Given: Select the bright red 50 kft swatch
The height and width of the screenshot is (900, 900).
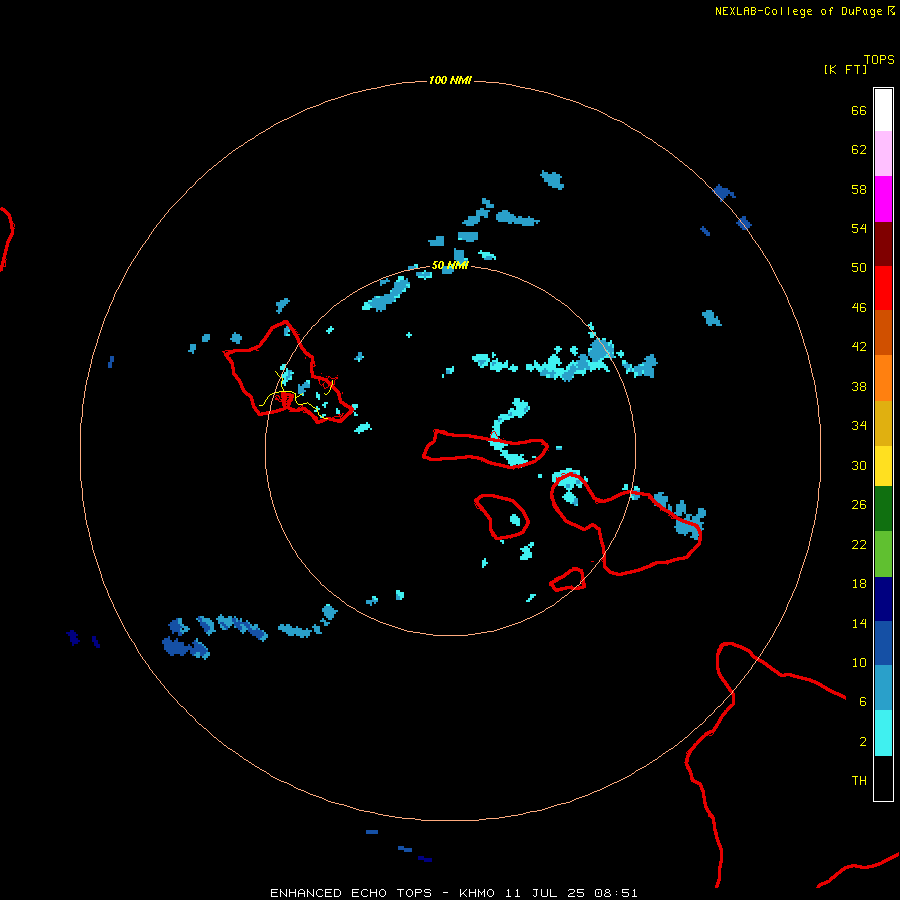Looking at the screenshot, I should tap(883, 288).
